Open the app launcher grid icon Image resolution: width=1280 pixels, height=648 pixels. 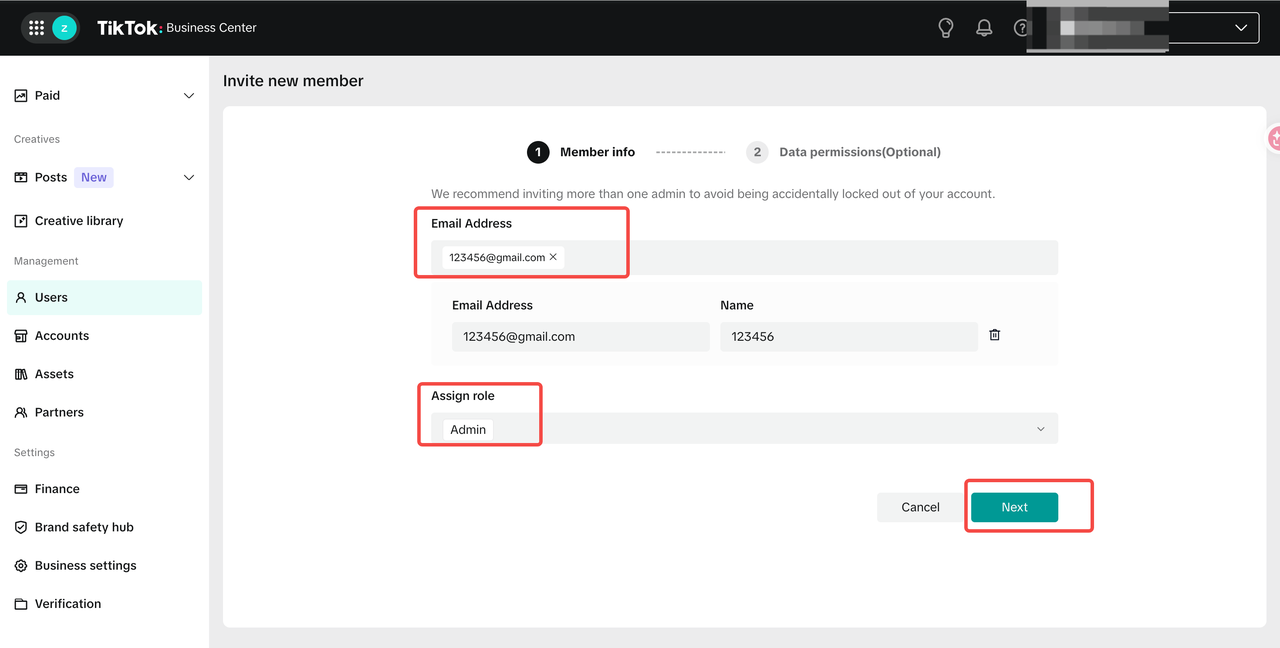[x=37, y=28]
